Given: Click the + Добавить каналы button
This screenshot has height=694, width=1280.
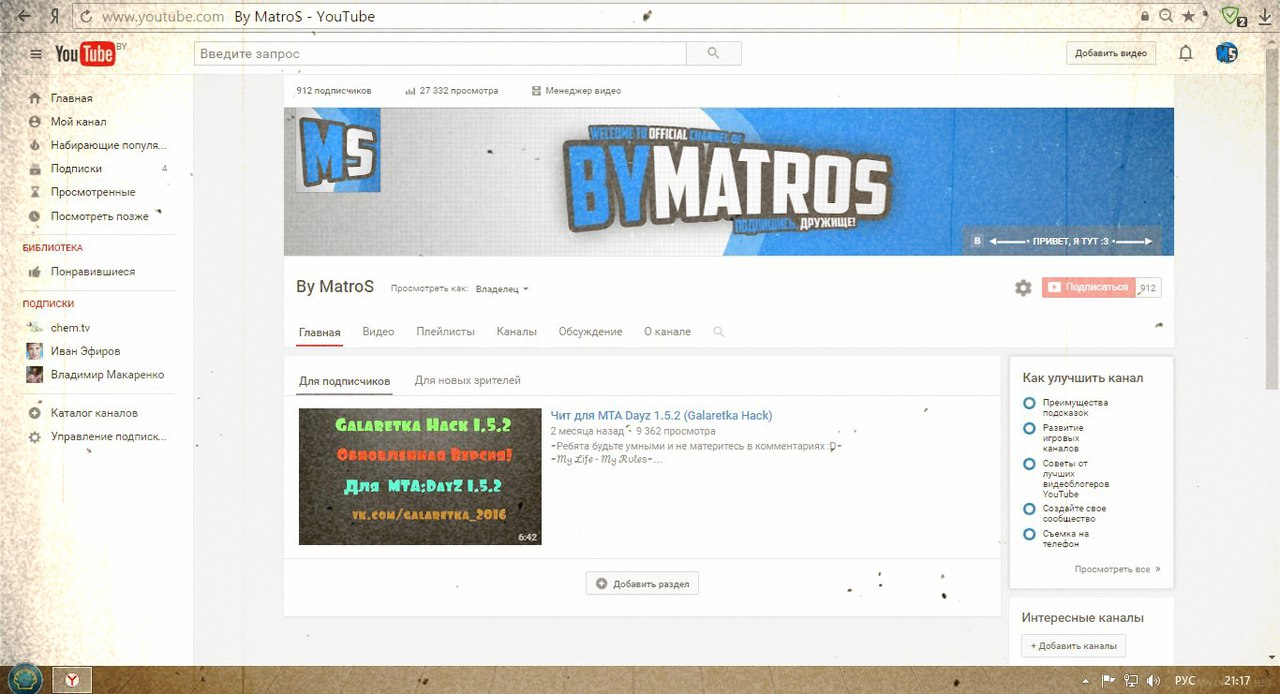Looking at the screenshot, I should [x=1074, y=646].
